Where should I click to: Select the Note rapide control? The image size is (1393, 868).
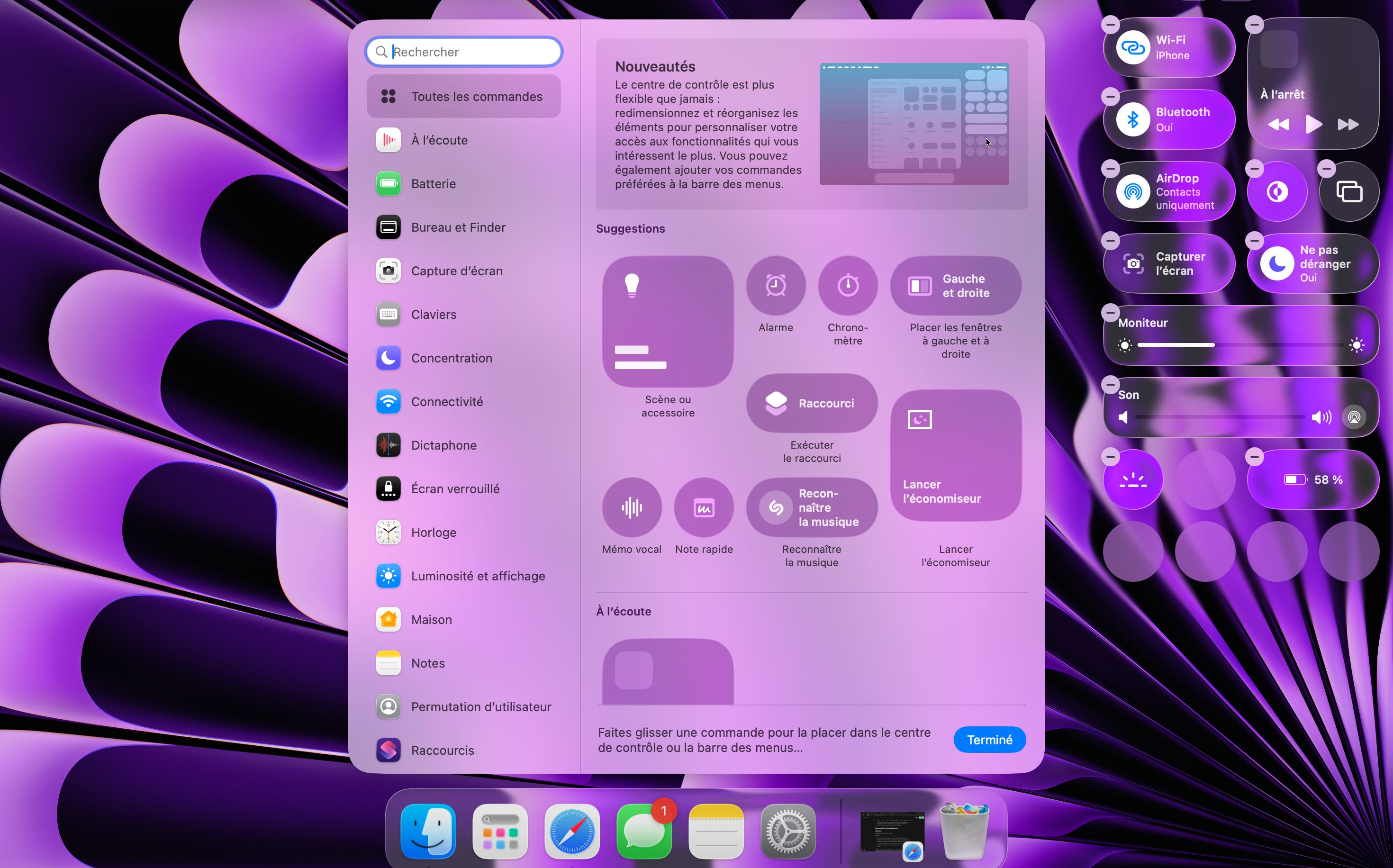point(704,507)
